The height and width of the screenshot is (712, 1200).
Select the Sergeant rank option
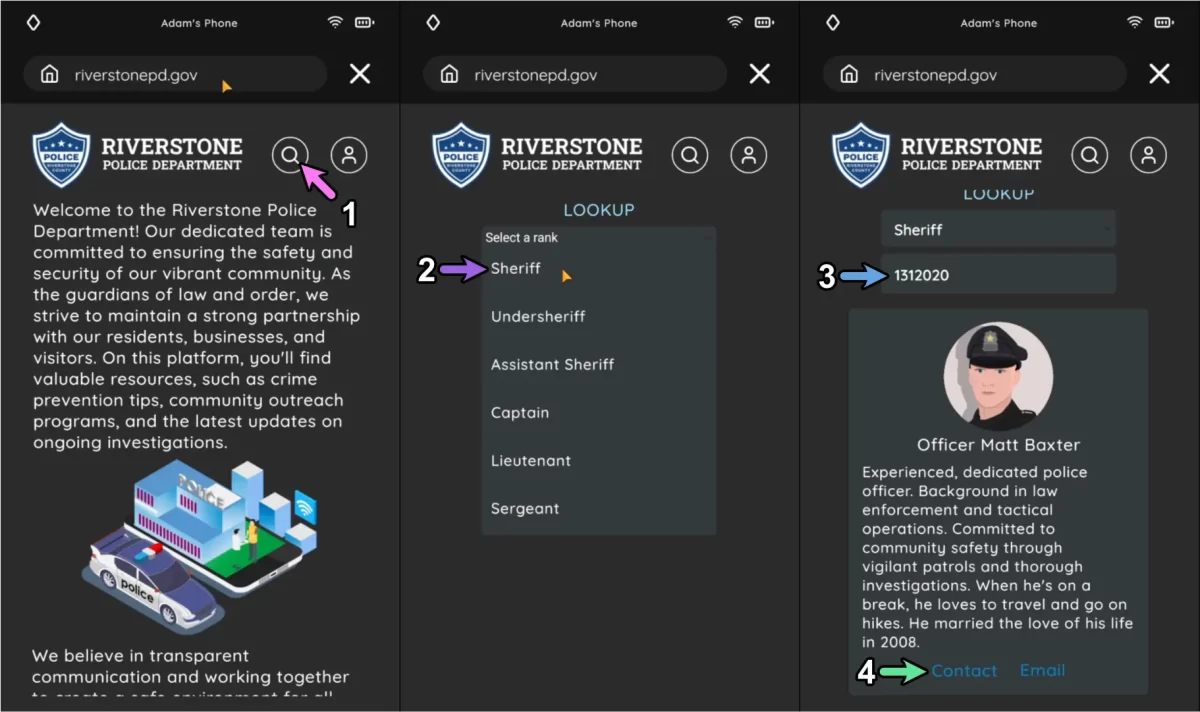[x=525, y=508]
